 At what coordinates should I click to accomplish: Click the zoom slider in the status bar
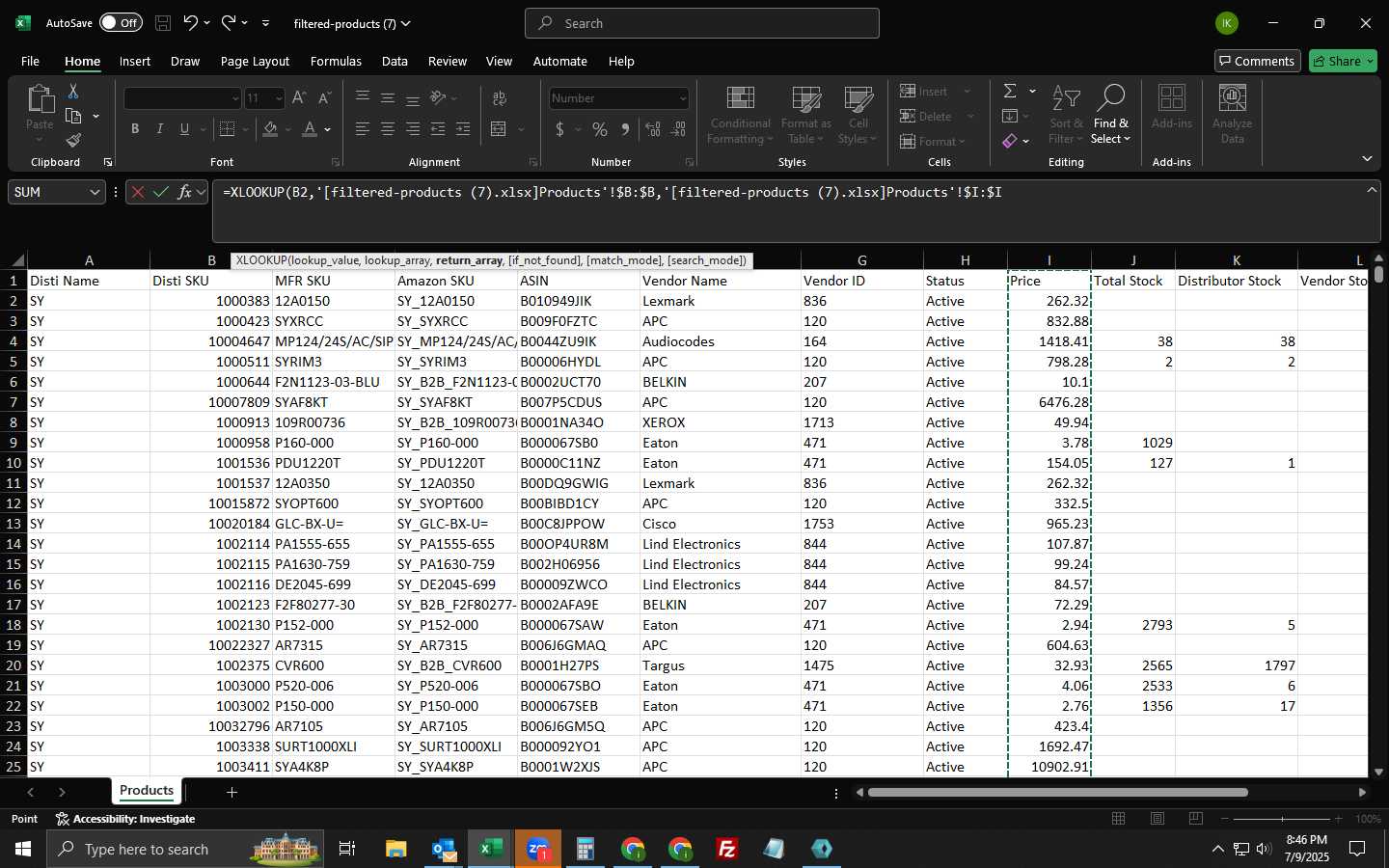coord(1282,819)
